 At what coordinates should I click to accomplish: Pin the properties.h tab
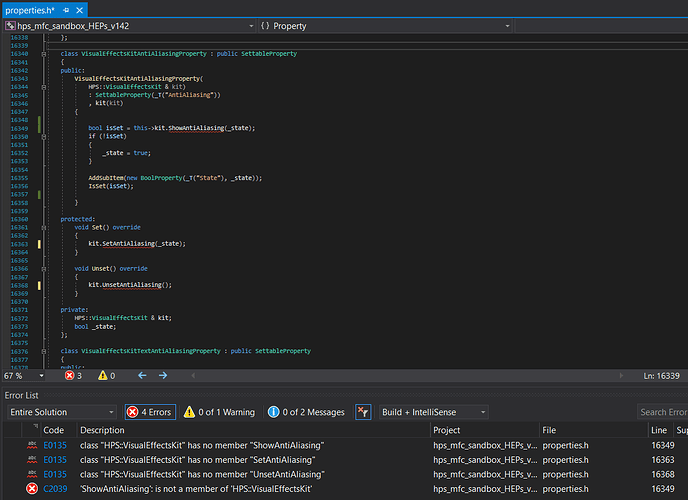(66, 10)
